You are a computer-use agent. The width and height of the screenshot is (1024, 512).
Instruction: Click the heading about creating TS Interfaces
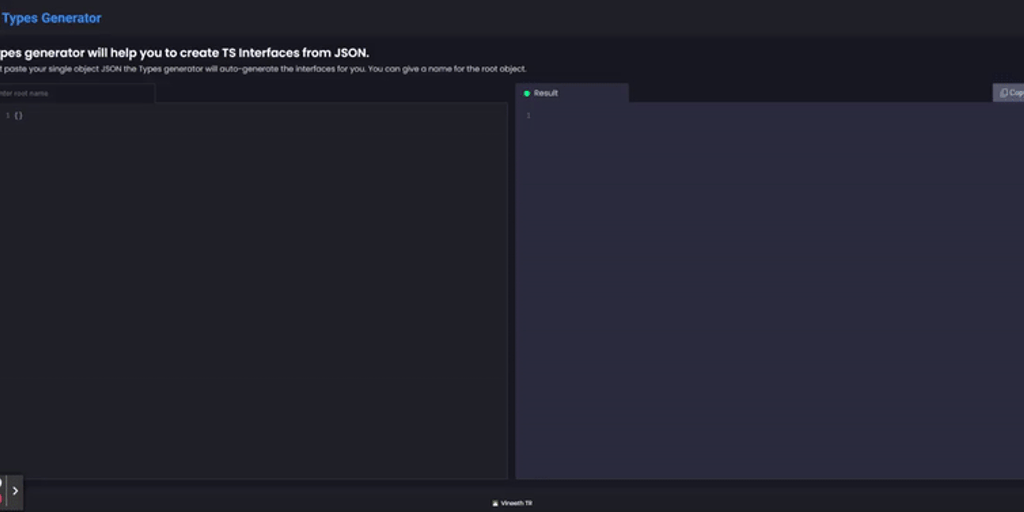[x=184, y=53]
